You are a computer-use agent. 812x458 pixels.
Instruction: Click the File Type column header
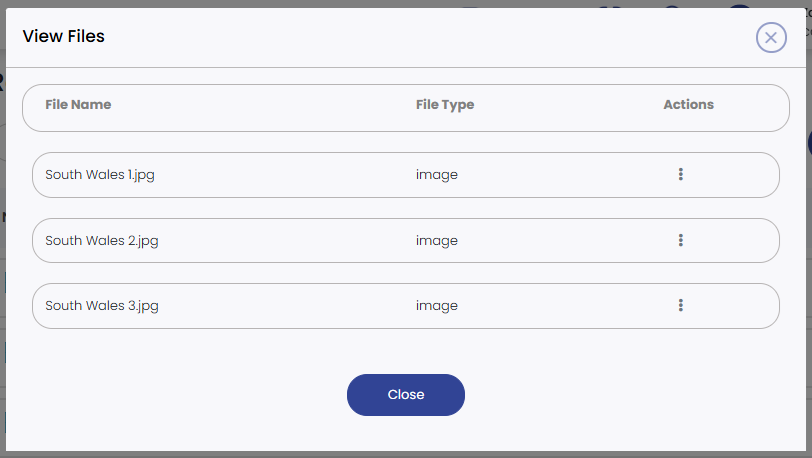point(445,104)
